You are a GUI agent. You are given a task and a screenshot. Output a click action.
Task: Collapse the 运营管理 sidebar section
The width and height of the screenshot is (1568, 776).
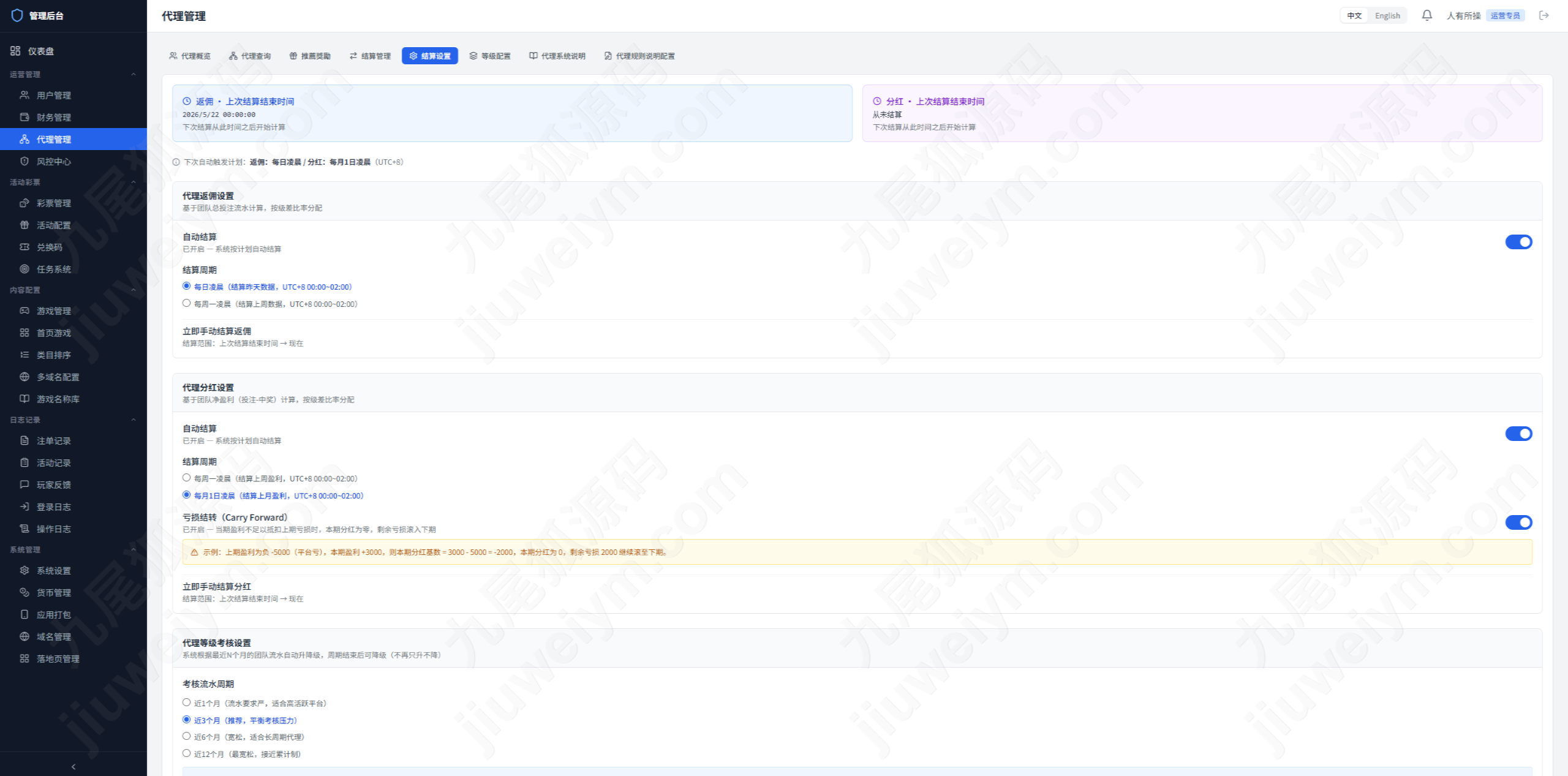click(x=134, y=74)
